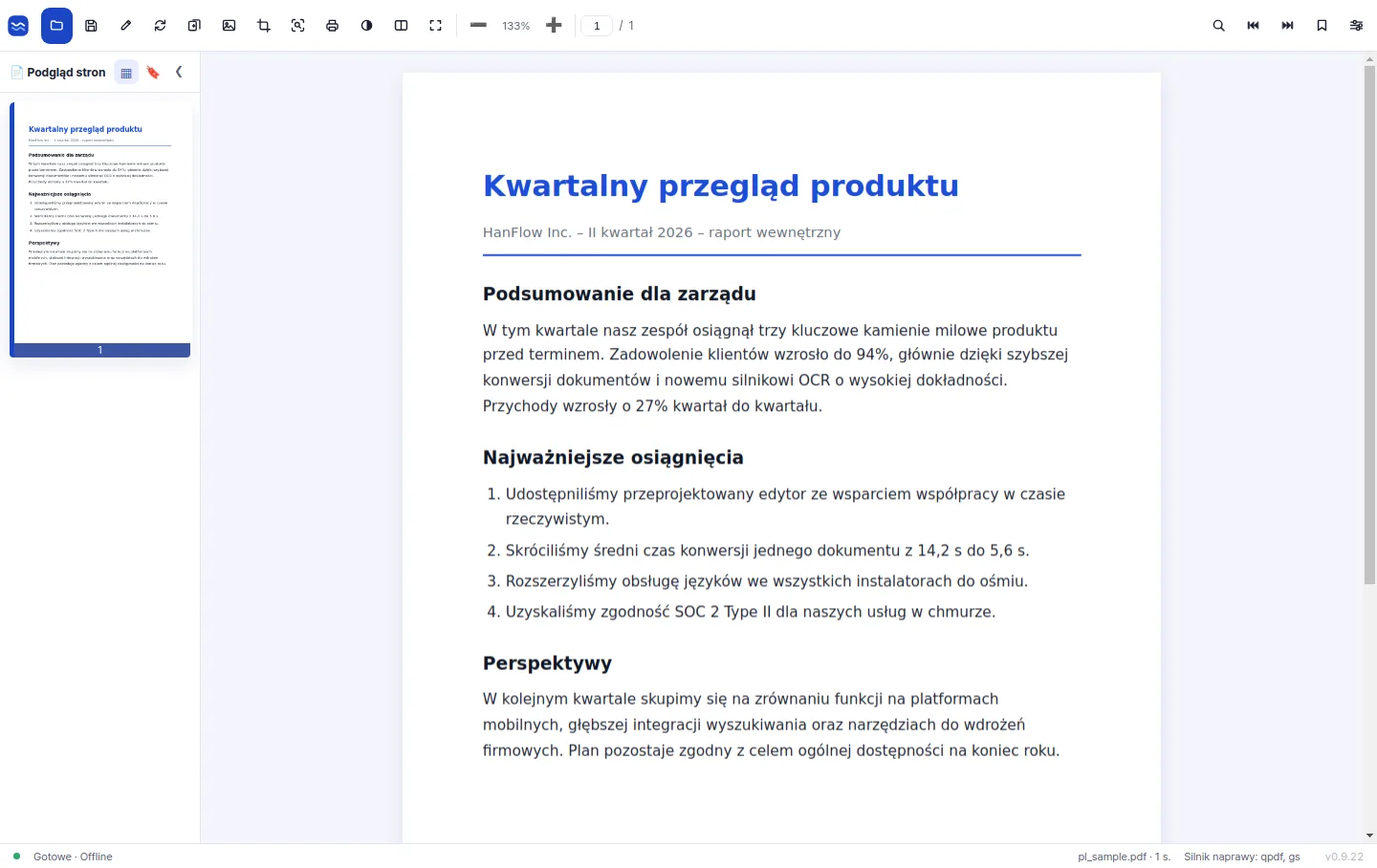1377x868 pixels.
Task: Click the Perspektywy heading
Action: click(x=547, y=663)
